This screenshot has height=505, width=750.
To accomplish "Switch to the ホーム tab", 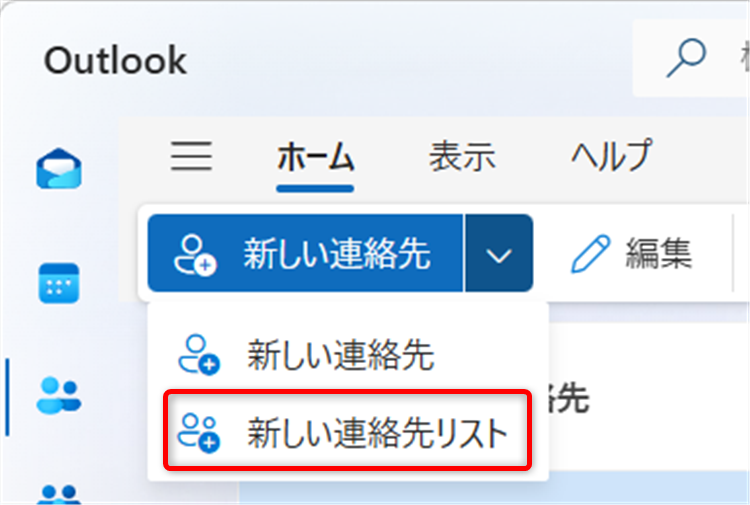I will 315,156.
